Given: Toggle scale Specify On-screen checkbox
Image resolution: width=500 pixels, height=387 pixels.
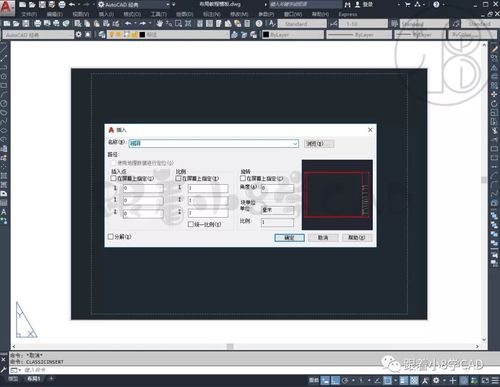Looking at the screenshot, I should coord(178,178).
